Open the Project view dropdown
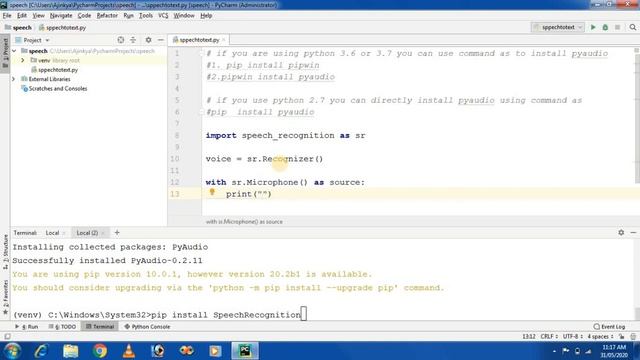Screen dimensions: 640x360 click(33, 40)
